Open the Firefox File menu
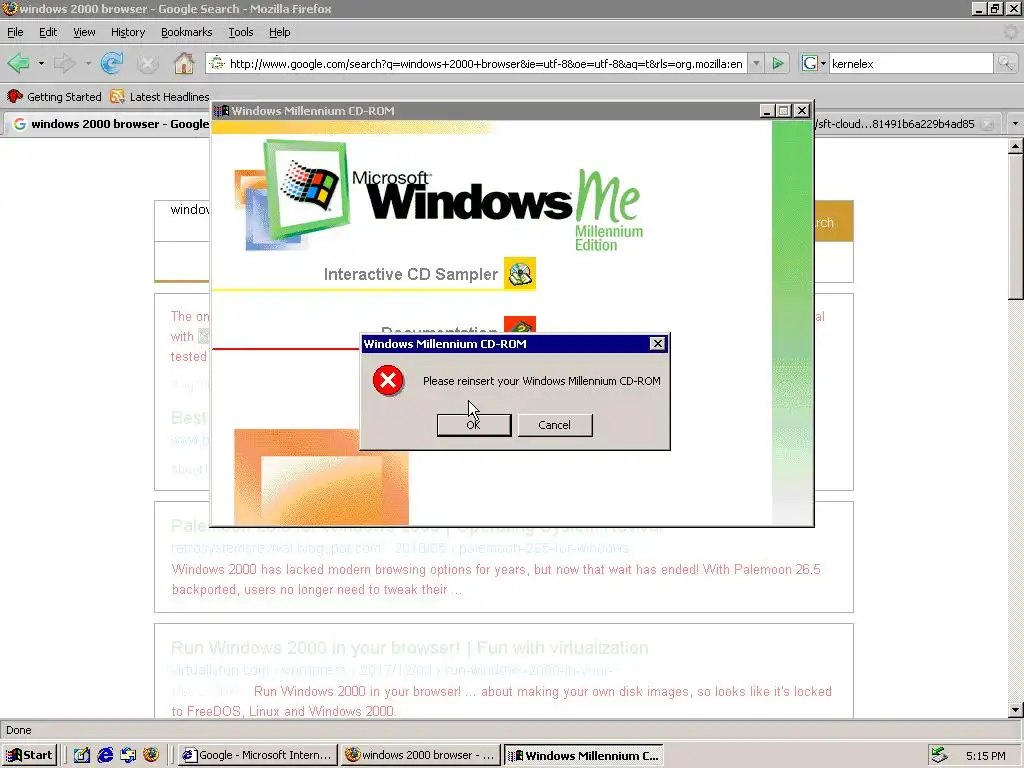The height and width of the screenshot is (768, 1024). tap(15, 32)
